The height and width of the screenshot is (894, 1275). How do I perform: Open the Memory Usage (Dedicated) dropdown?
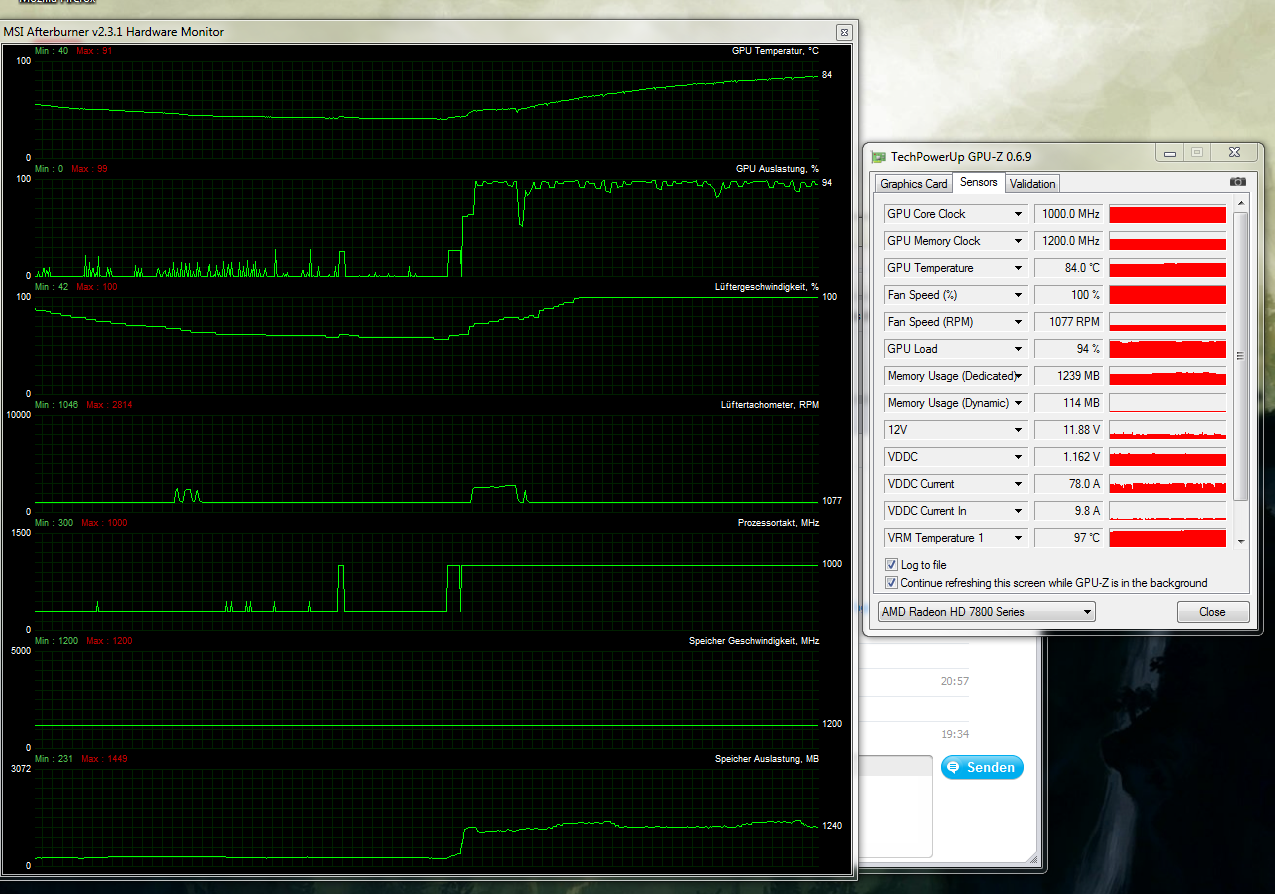(1018, 376)
